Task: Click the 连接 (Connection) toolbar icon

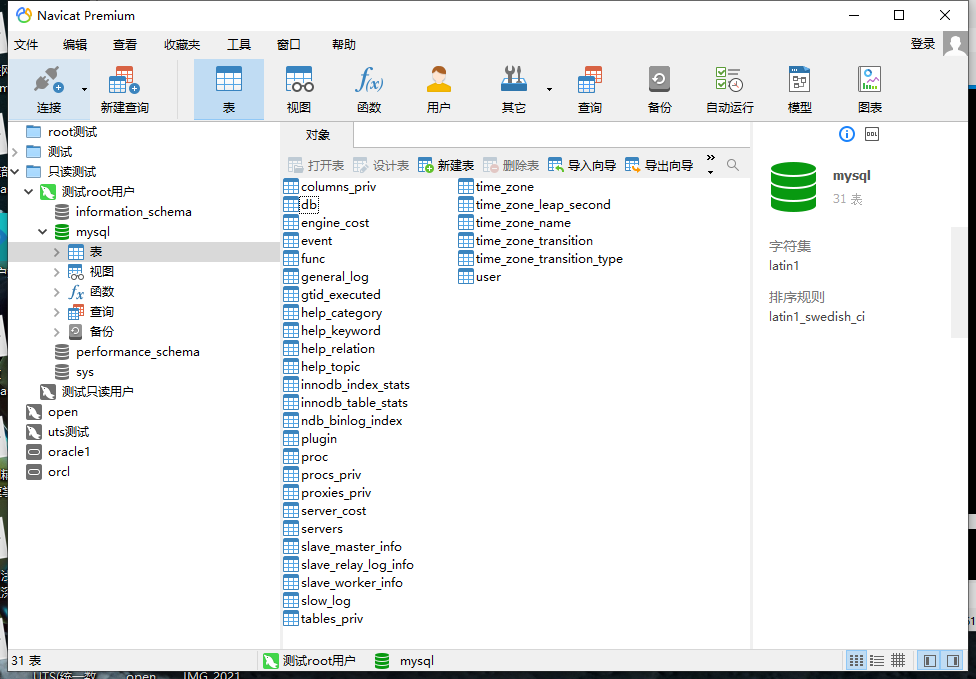Action: (49, 89)
